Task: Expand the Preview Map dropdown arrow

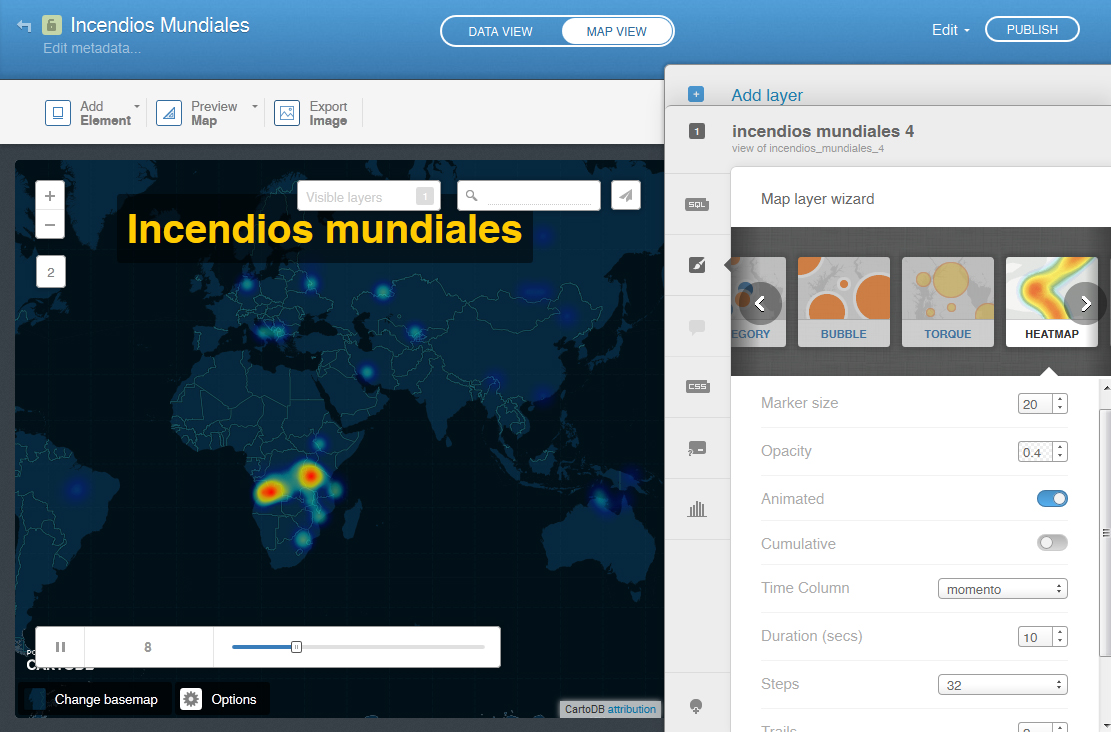Action: pyautogui.click(x=254, y=106)
